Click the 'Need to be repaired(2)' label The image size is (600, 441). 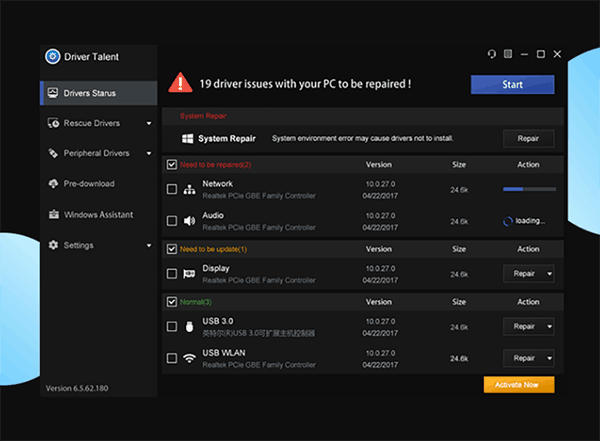(x=215, y=165)
